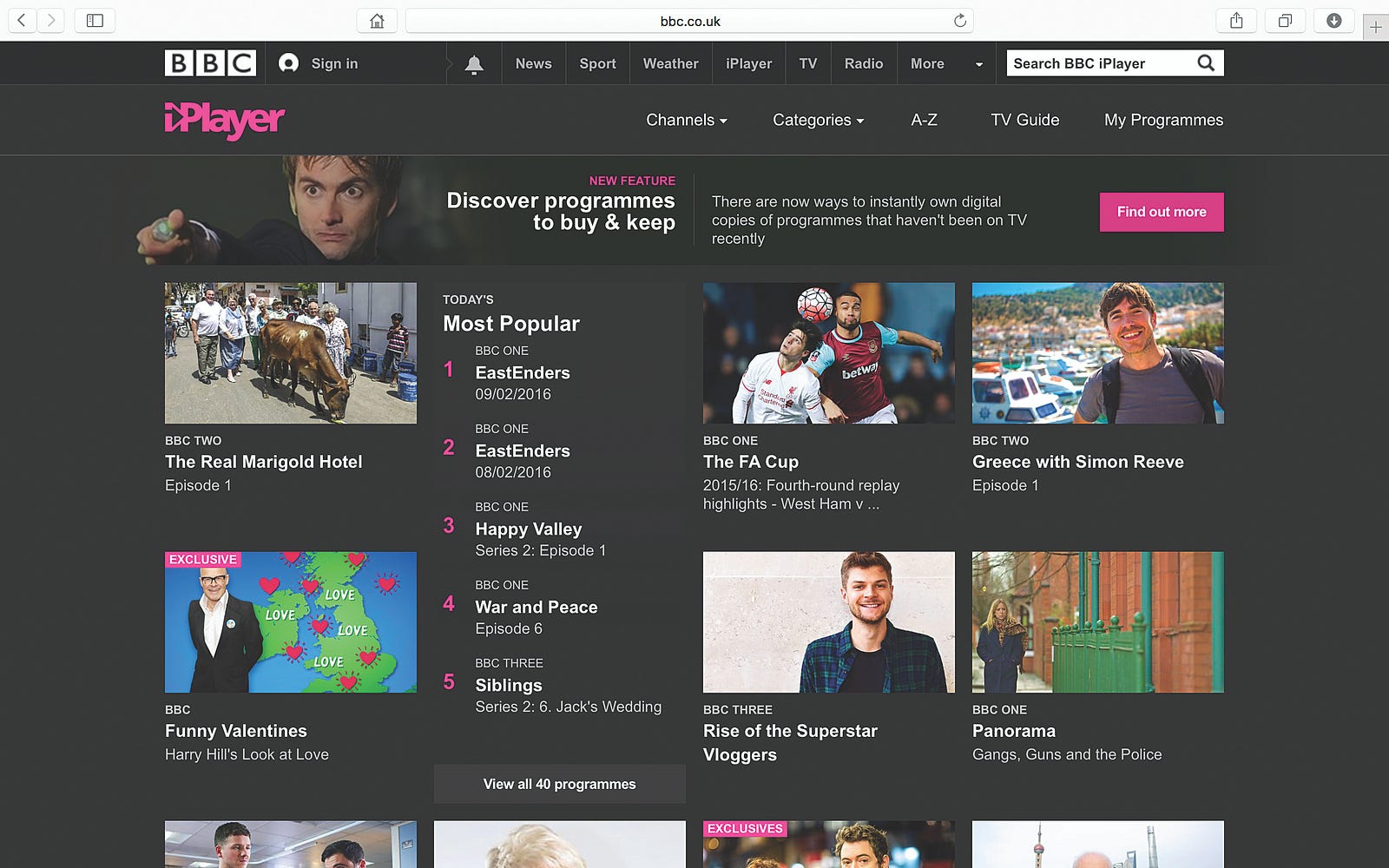Screen dimensions: 1389x868
Task: Go forward with Safari's forward arrow
Action: click(x=51, y=20)
